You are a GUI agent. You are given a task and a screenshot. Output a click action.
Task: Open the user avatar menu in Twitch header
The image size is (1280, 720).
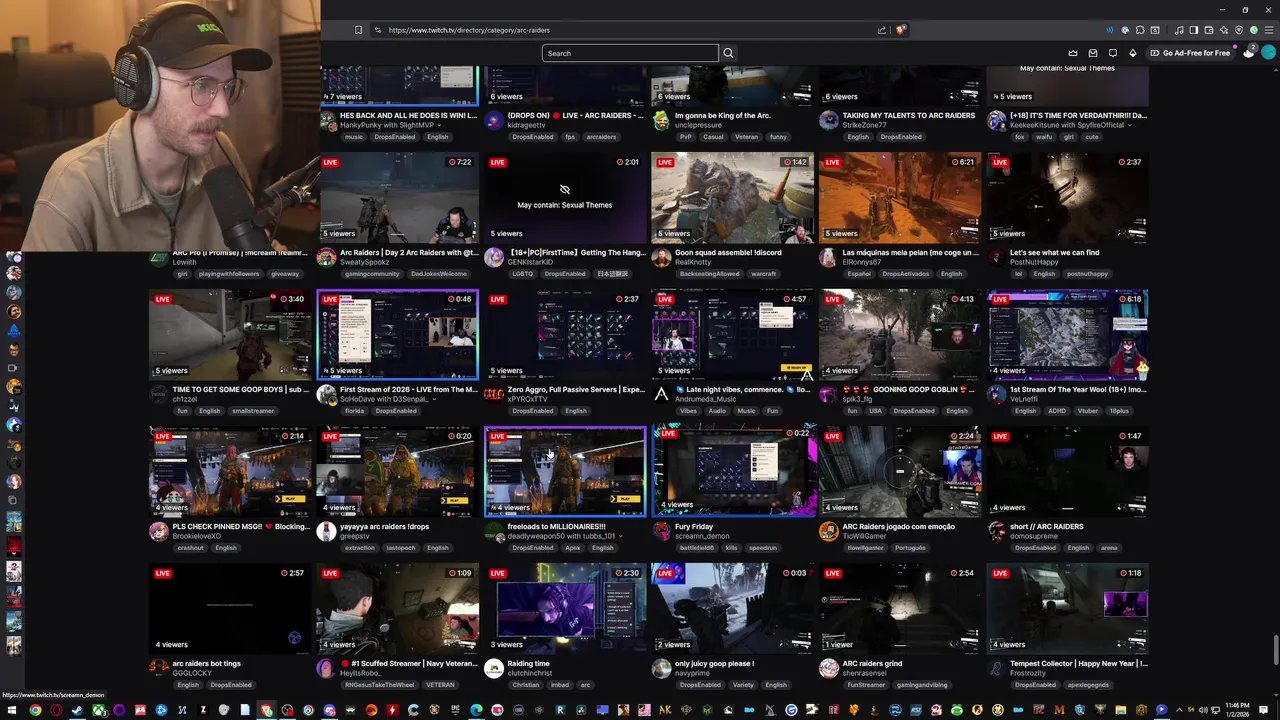tap(1270, 53)
